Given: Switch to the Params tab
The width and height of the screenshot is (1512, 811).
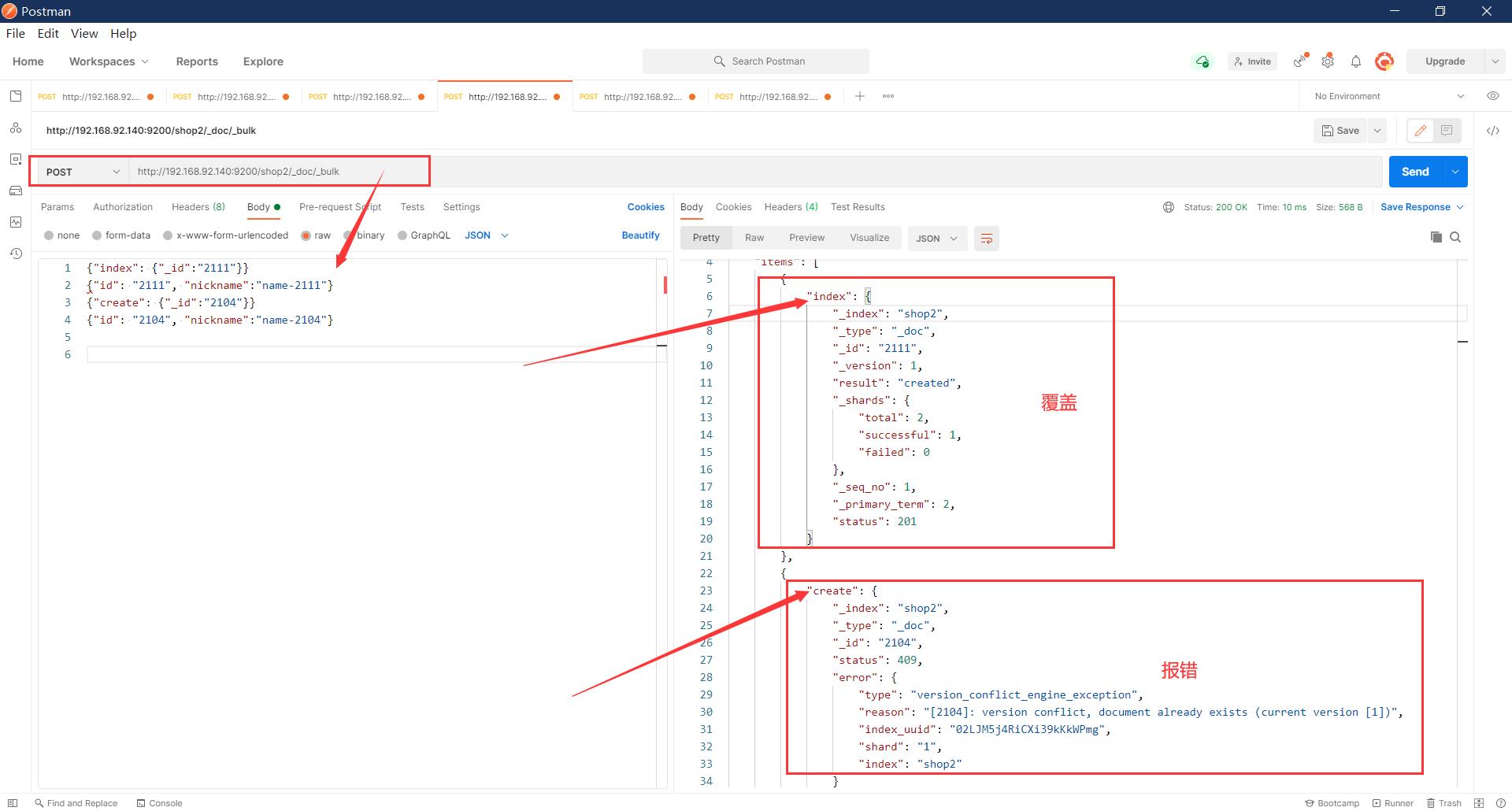Looking at the screenshot, I should click(x=57, y=207).
